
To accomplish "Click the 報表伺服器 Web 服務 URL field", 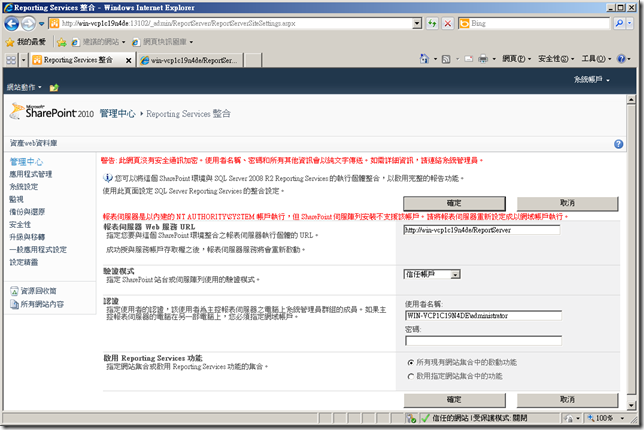I will click(482, 230).
